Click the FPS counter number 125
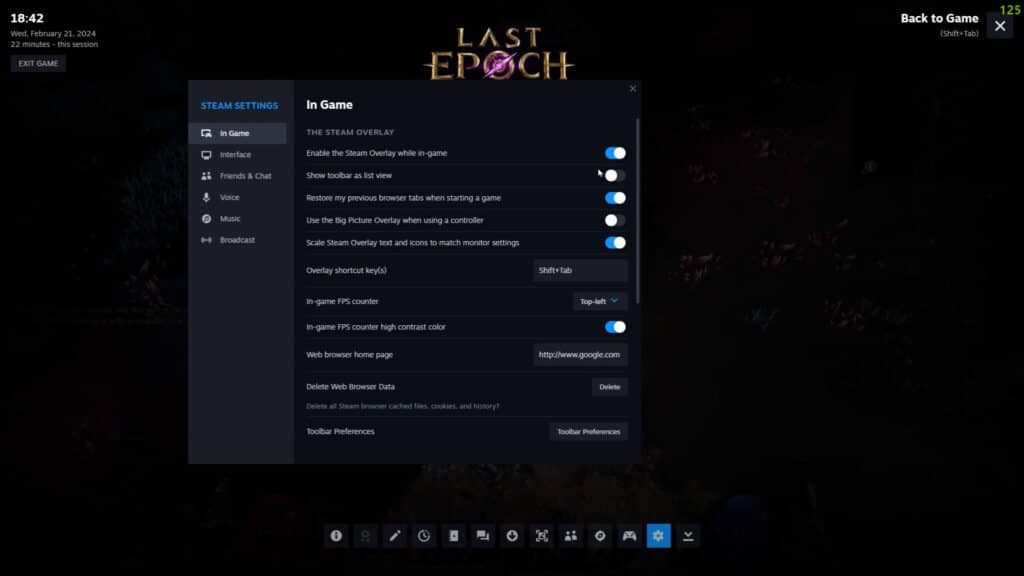1024x576 pixels. 1010,10
